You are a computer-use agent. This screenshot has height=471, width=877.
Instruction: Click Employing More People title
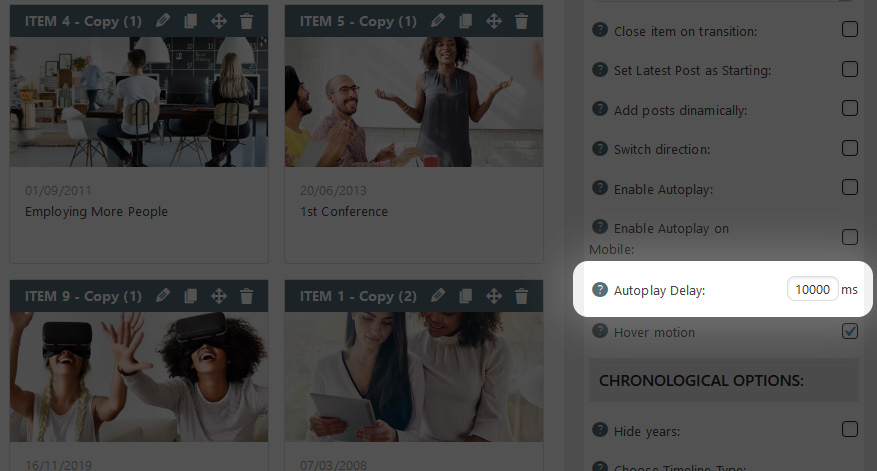coord(96,212)
